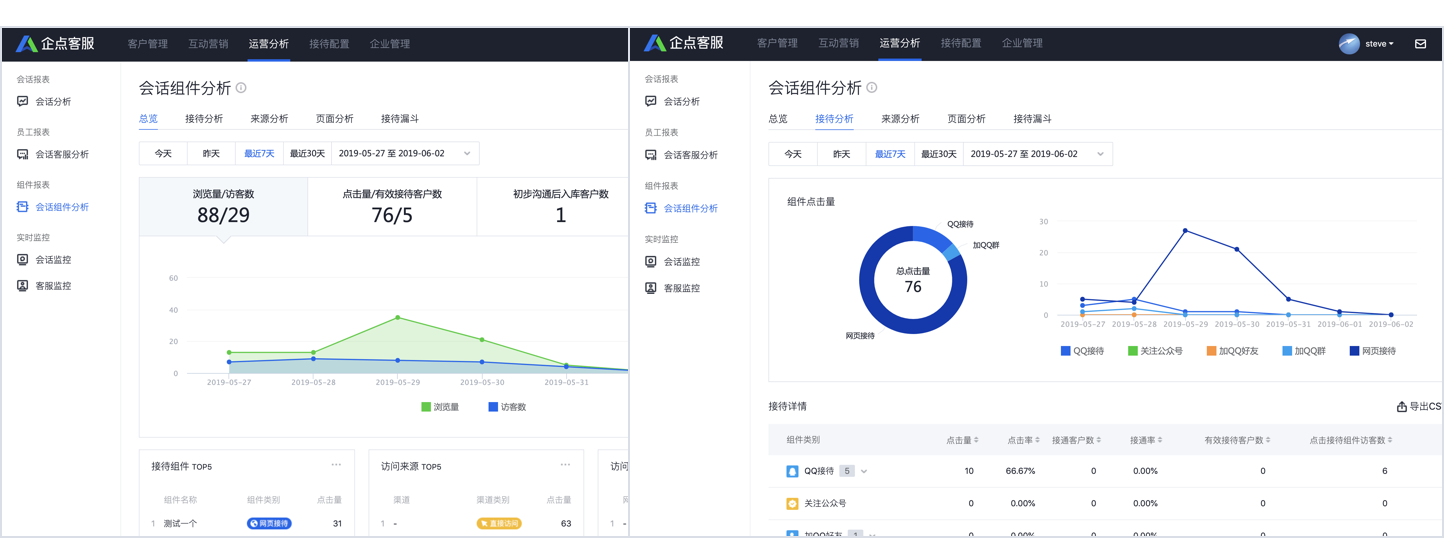Select 会话组件分析 in the left window sidebar
Screen dimensions: 1444x538
pyautogui.click(x=53, y=207)
